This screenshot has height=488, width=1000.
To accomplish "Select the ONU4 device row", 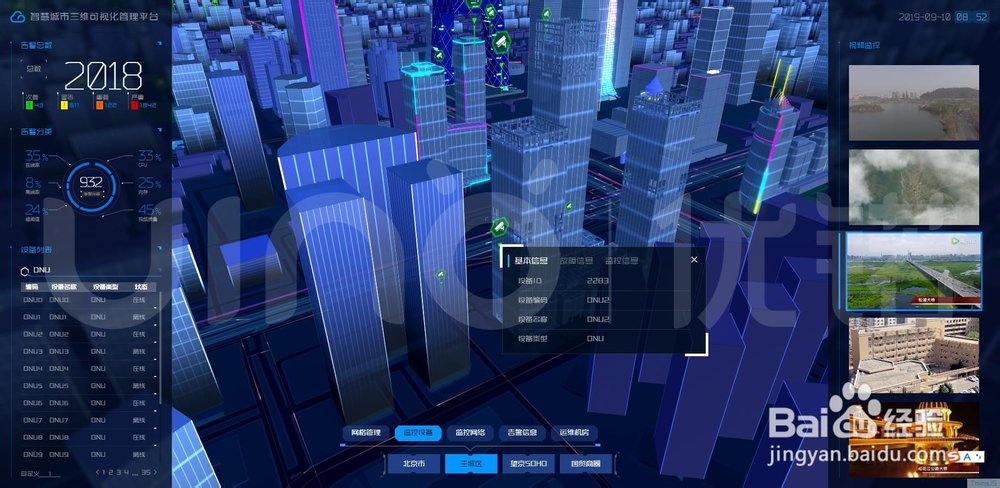I will [x=88, y=369].
